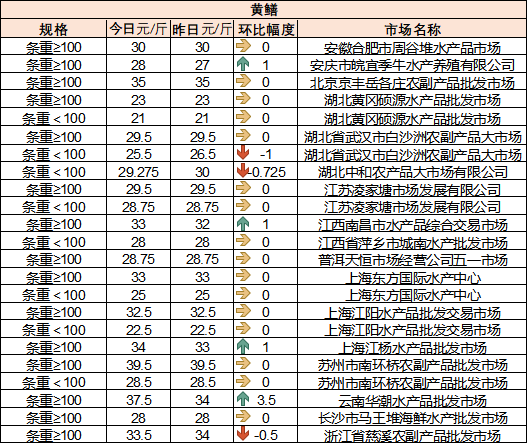Click yellow right arrow for 普洱天恒市场经营公司五一市场

(x=243, y=258)
